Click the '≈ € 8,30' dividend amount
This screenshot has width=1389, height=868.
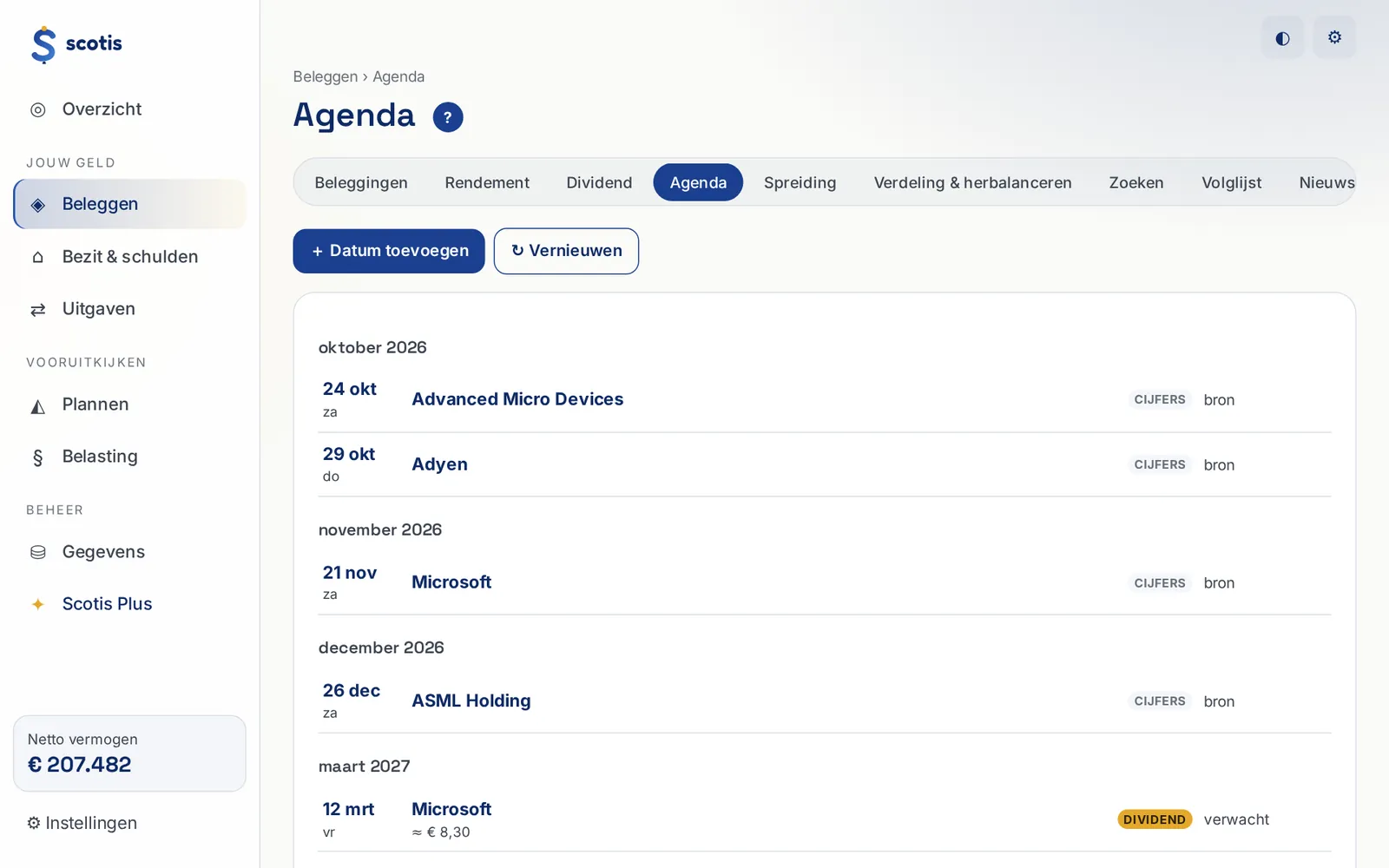pyautogui.click(x=441, y=832)
